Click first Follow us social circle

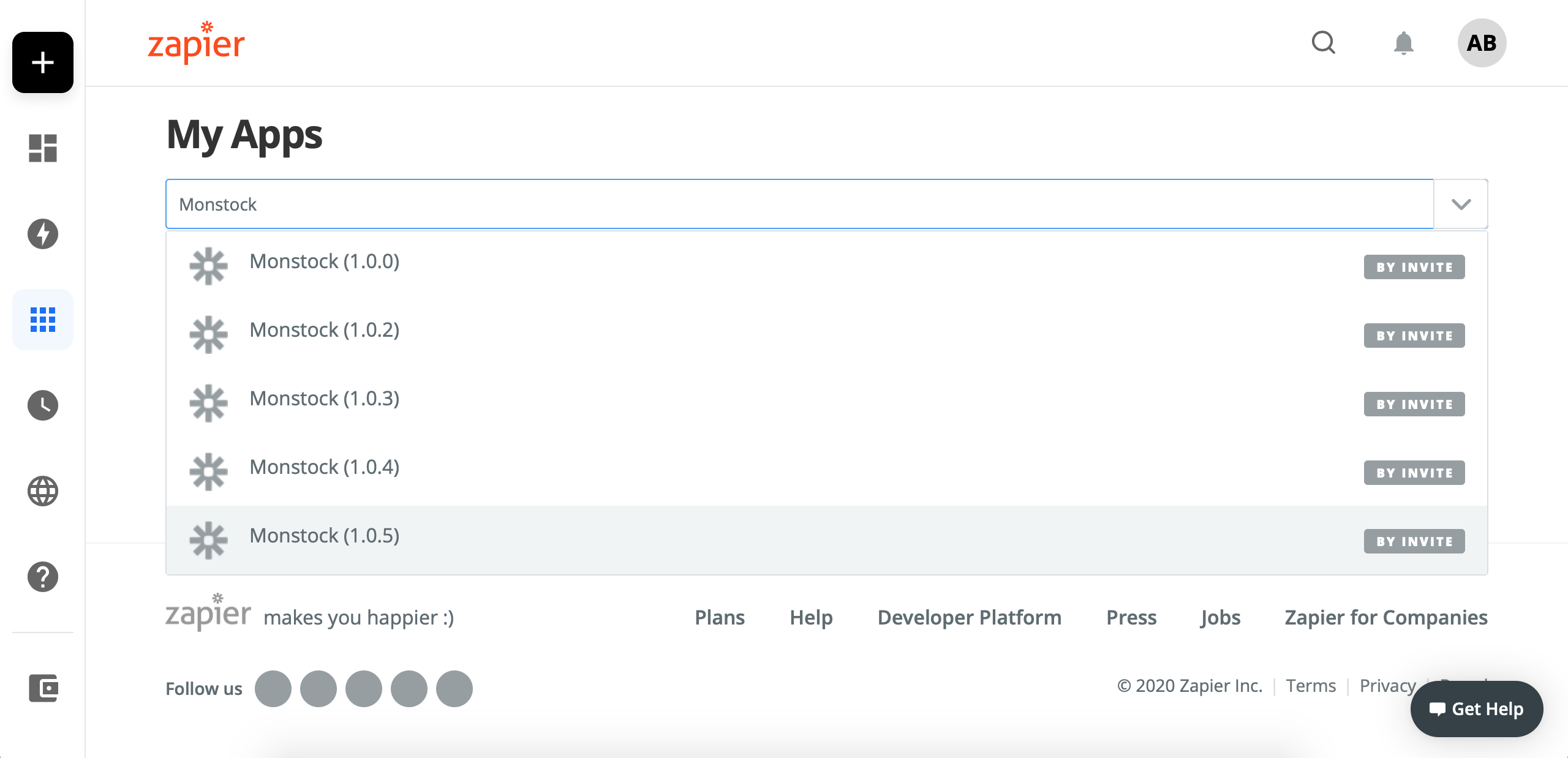point(273,689)
